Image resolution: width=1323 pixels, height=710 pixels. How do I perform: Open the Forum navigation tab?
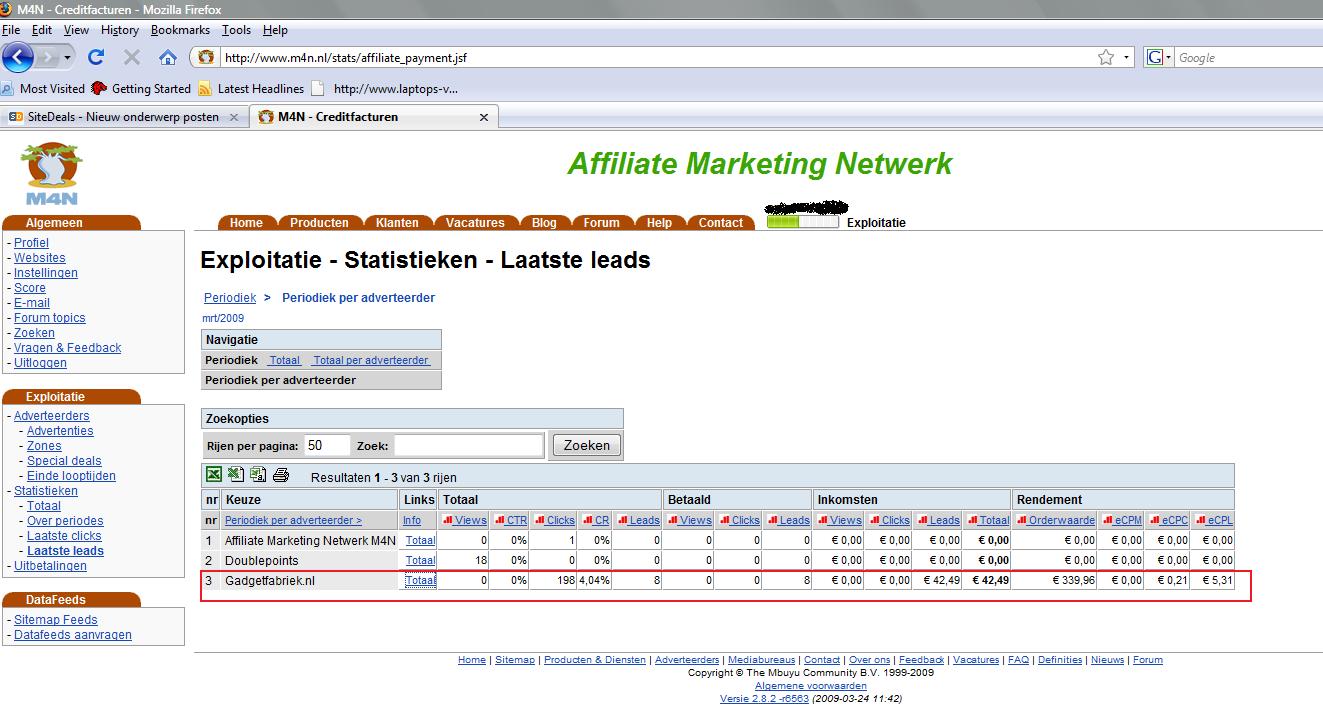pos(601,223)
